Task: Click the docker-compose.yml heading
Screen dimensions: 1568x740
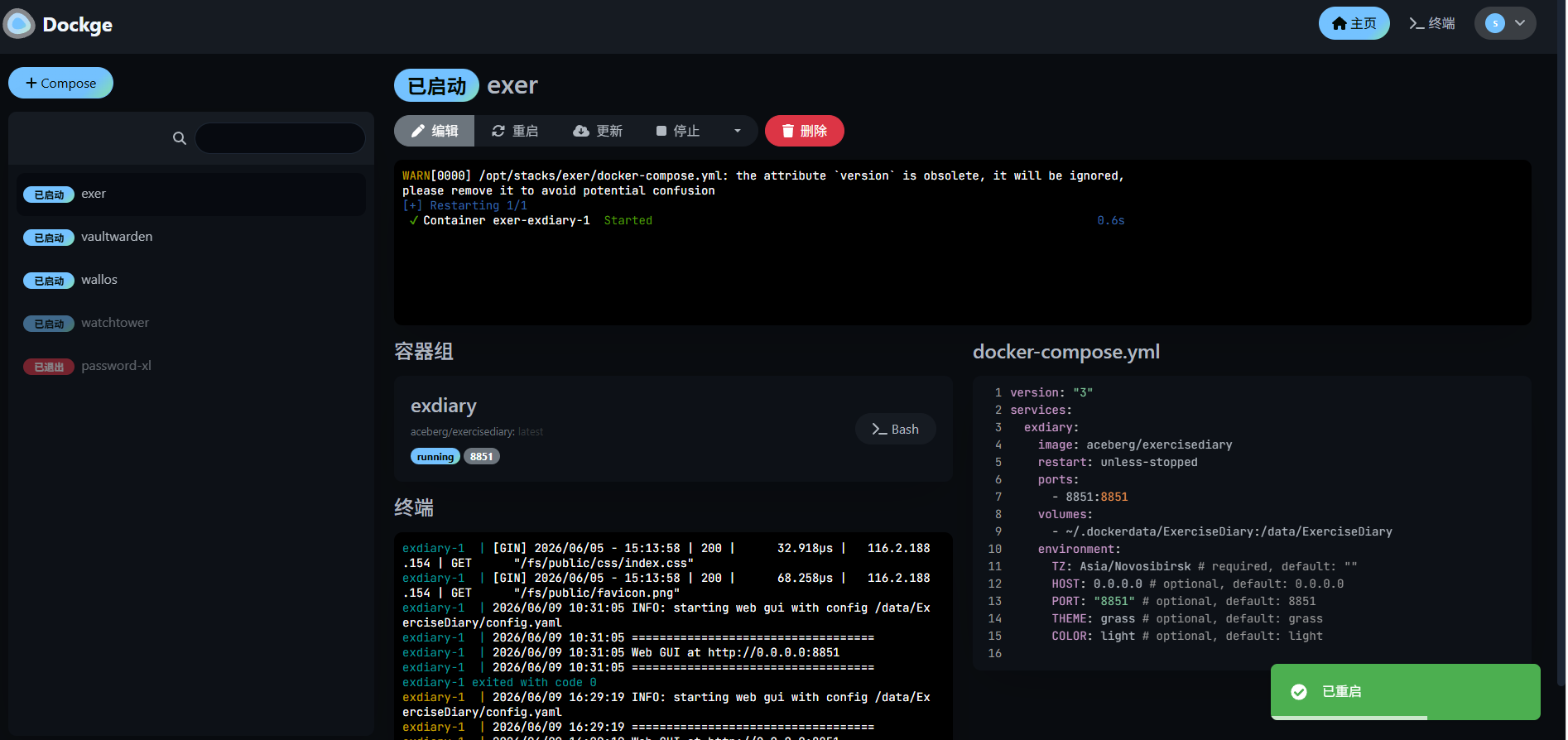Action: pyautogui.click(x=1065, y=352)
